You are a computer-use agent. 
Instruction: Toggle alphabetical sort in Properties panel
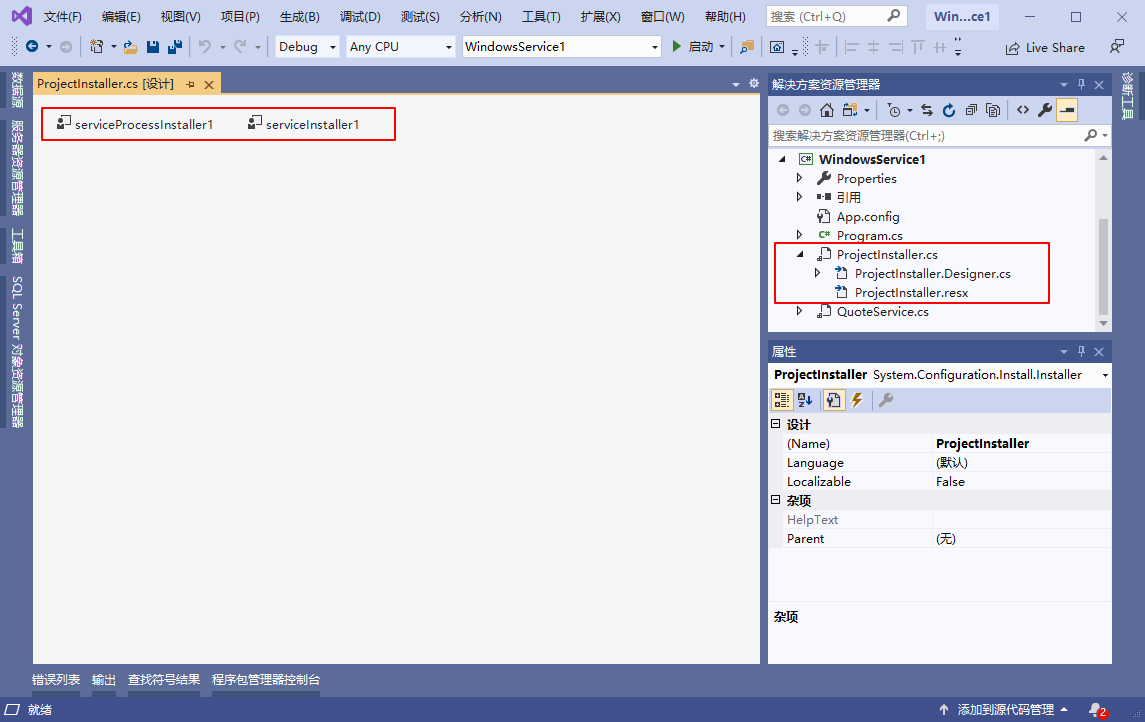[805, 400]
